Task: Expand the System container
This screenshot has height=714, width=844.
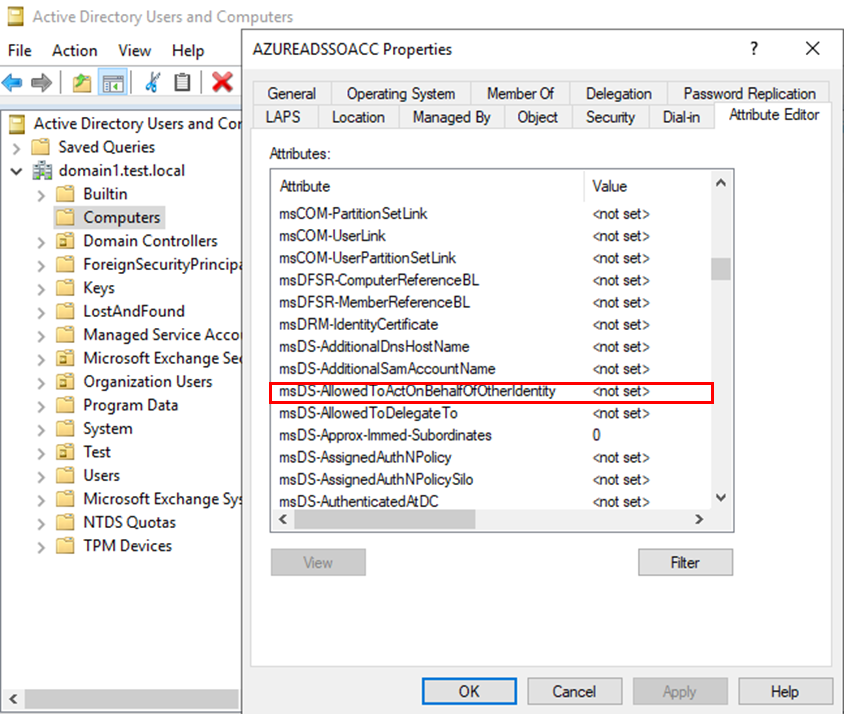Action: [41, 430]
